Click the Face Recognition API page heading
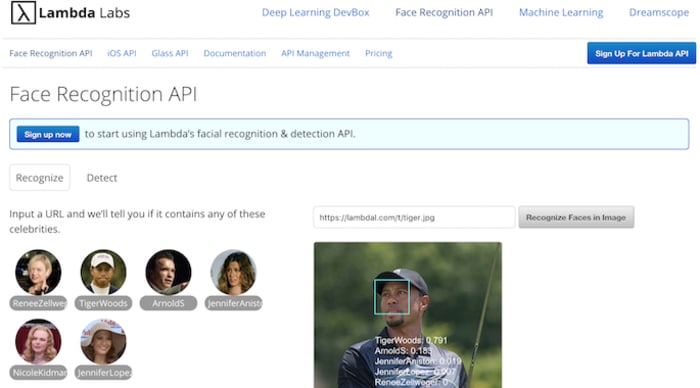Viewport: 700px width, 388px height. click(103, 94)
